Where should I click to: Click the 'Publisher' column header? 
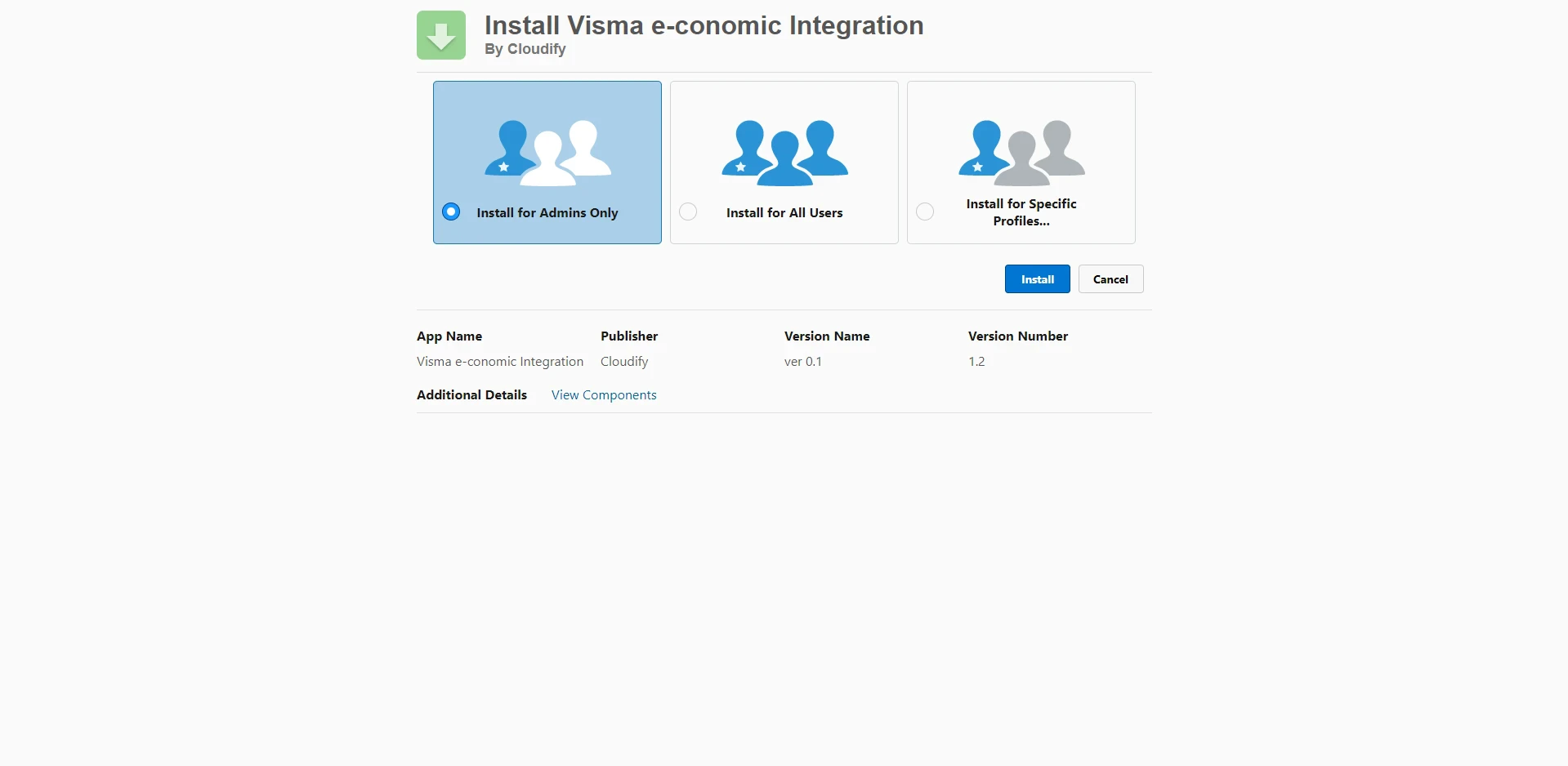coord(629,336)
